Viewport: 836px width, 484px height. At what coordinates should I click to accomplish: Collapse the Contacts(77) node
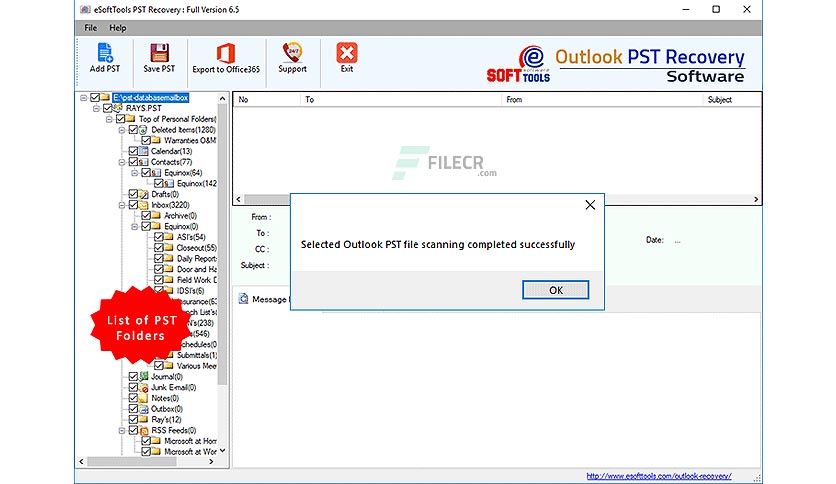click(x=122, y=162)
